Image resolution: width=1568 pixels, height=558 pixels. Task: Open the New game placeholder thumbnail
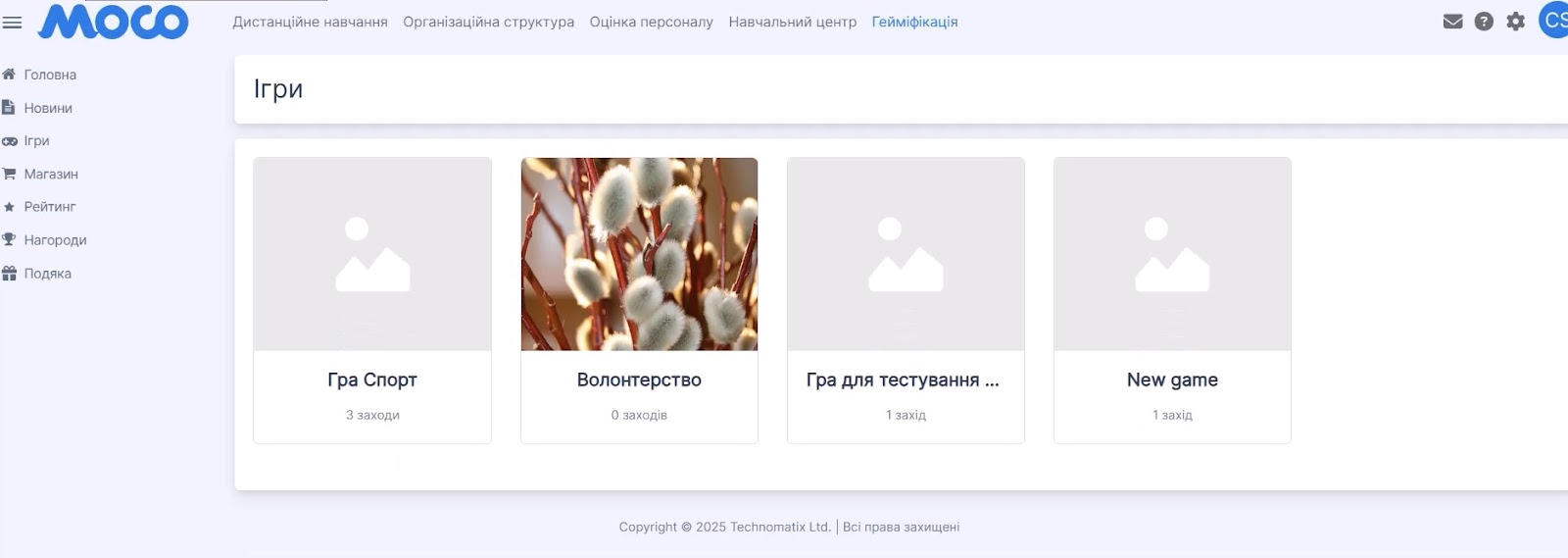coord(1172,254)
